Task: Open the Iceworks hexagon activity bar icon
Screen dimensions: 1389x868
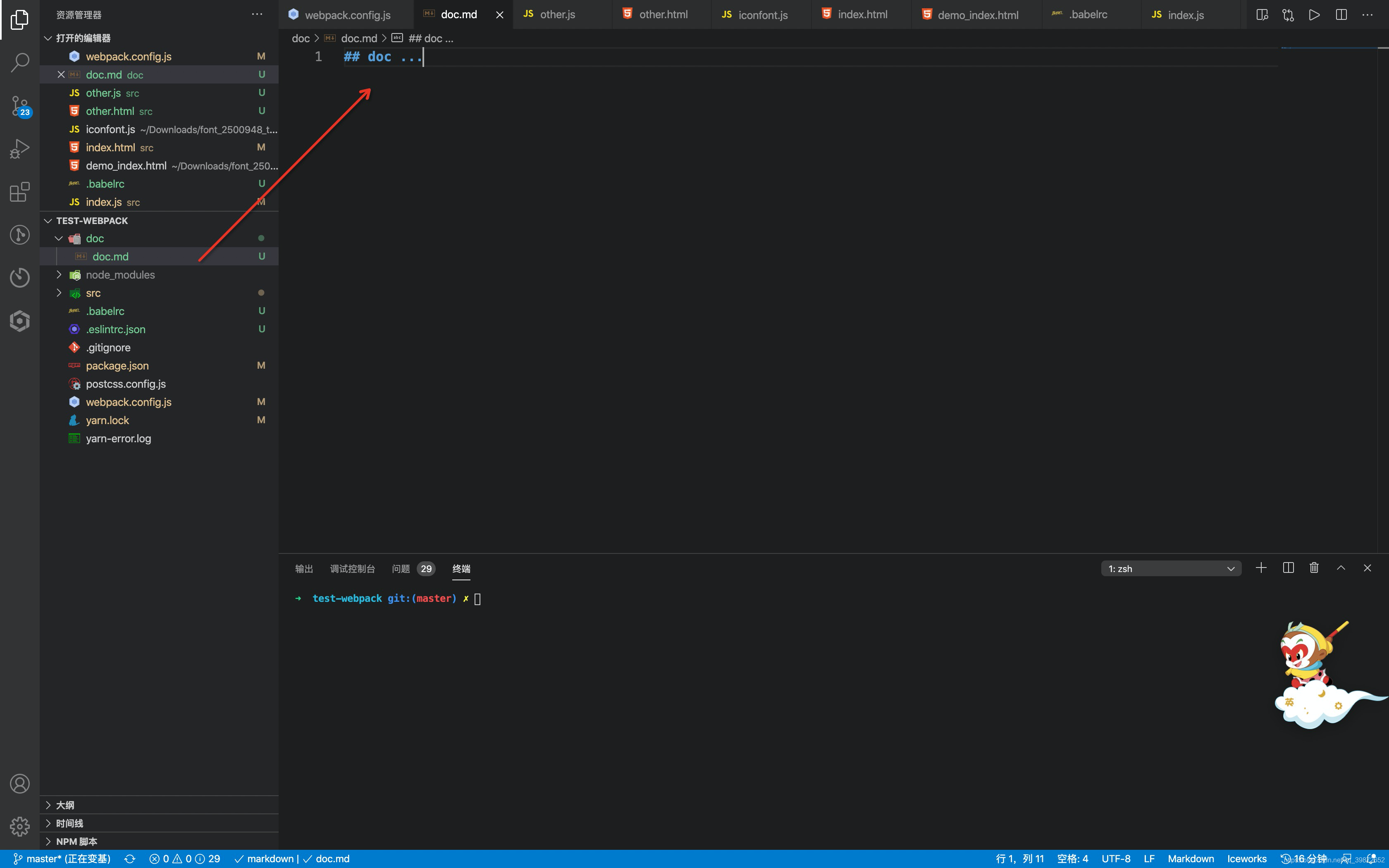Action: point(19,320)
